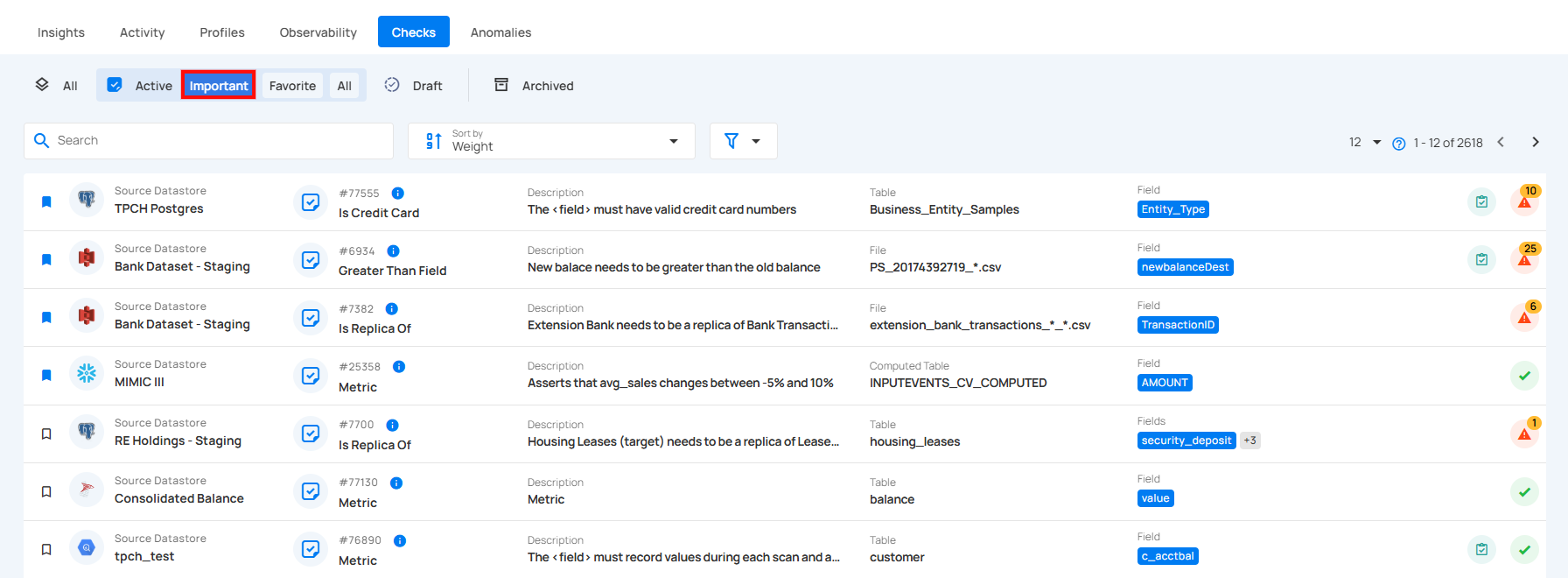Open info tooltip for check #77130
This screenshot has height=578, width=1568.
click(x=396, y=483)
